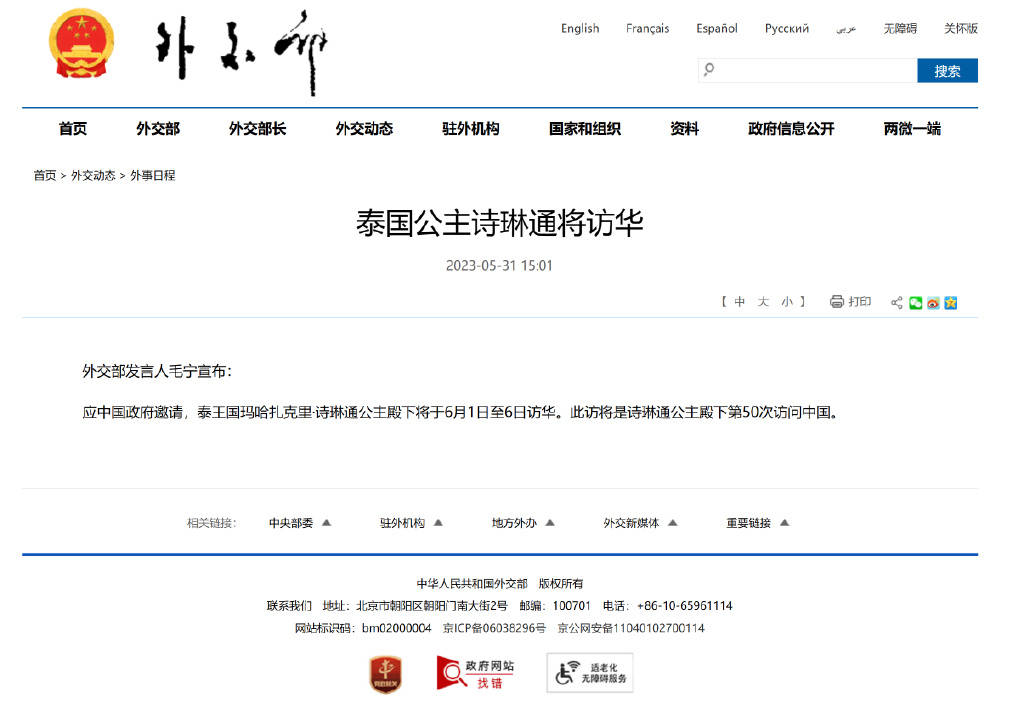Click the QQ Zone star share icon
The height and width of the screenshot is (723, 1024).
click(x=951, y=303)
